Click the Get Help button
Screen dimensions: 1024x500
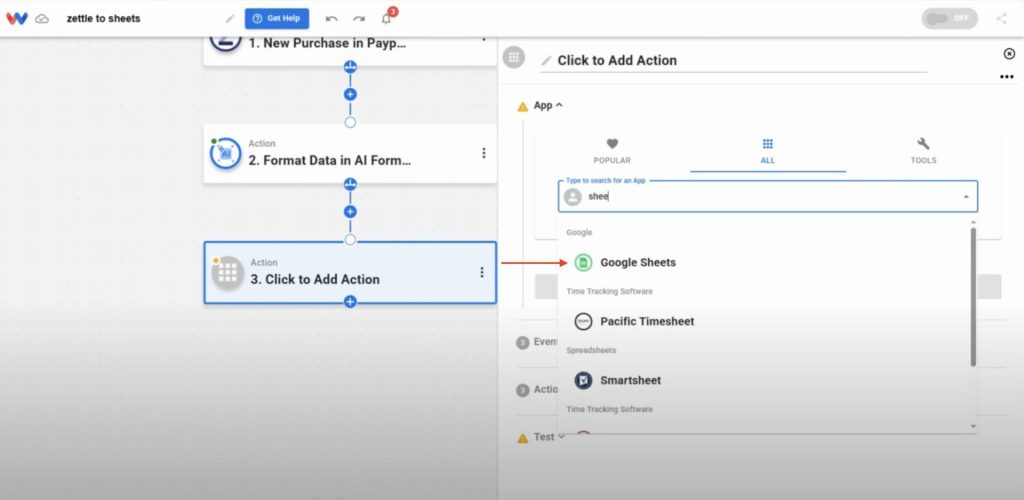(277, 18)
